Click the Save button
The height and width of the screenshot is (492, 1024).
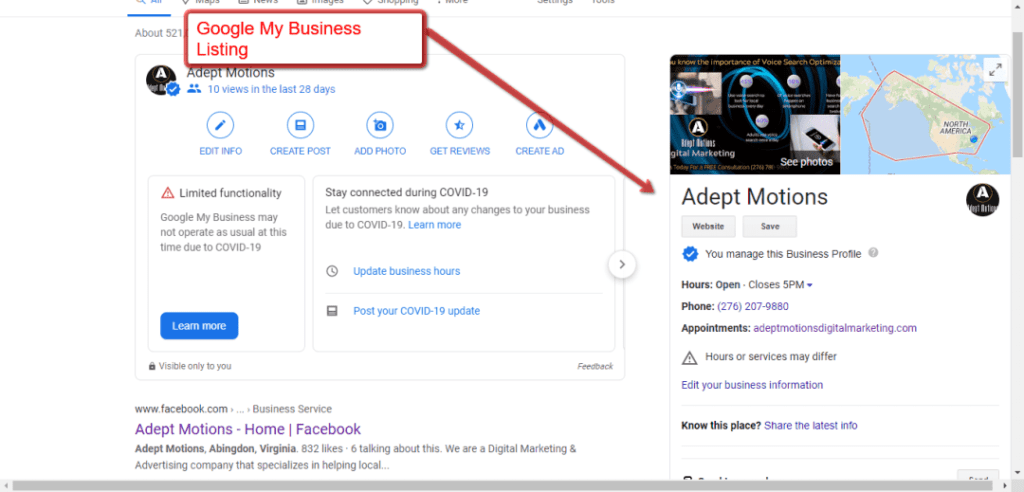point(770,226)
